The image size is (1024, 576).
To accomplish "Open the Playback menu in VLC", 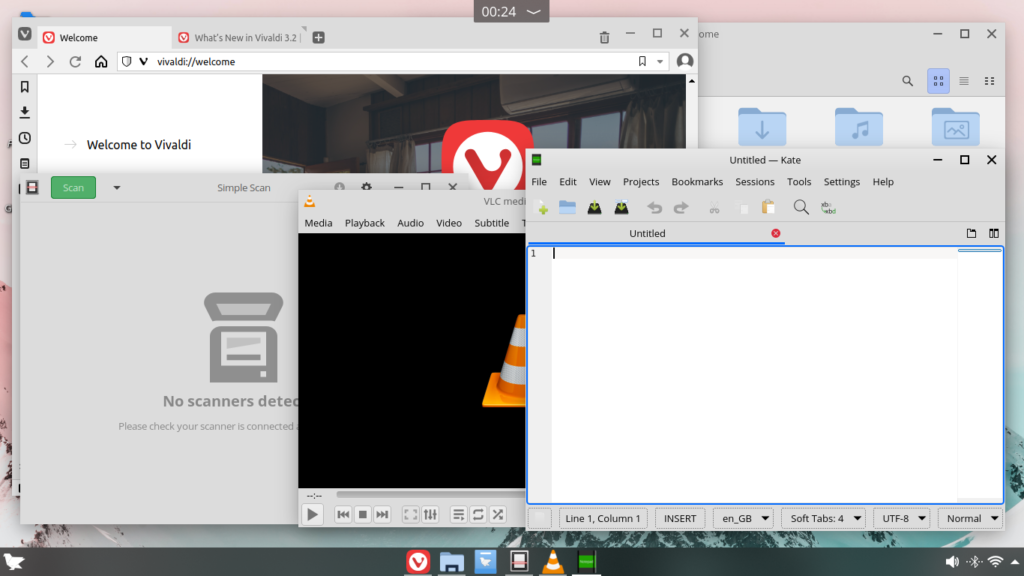I will (x=364, y=223).
